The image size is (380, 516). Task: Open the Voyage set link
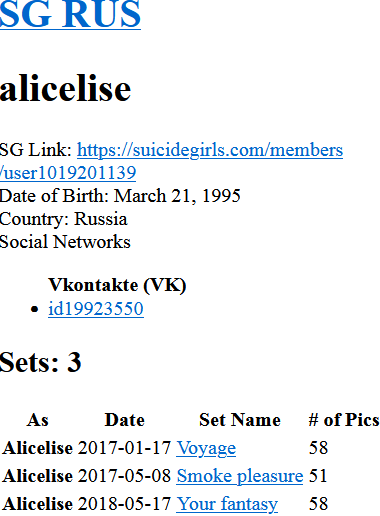[x=206, y=448]
